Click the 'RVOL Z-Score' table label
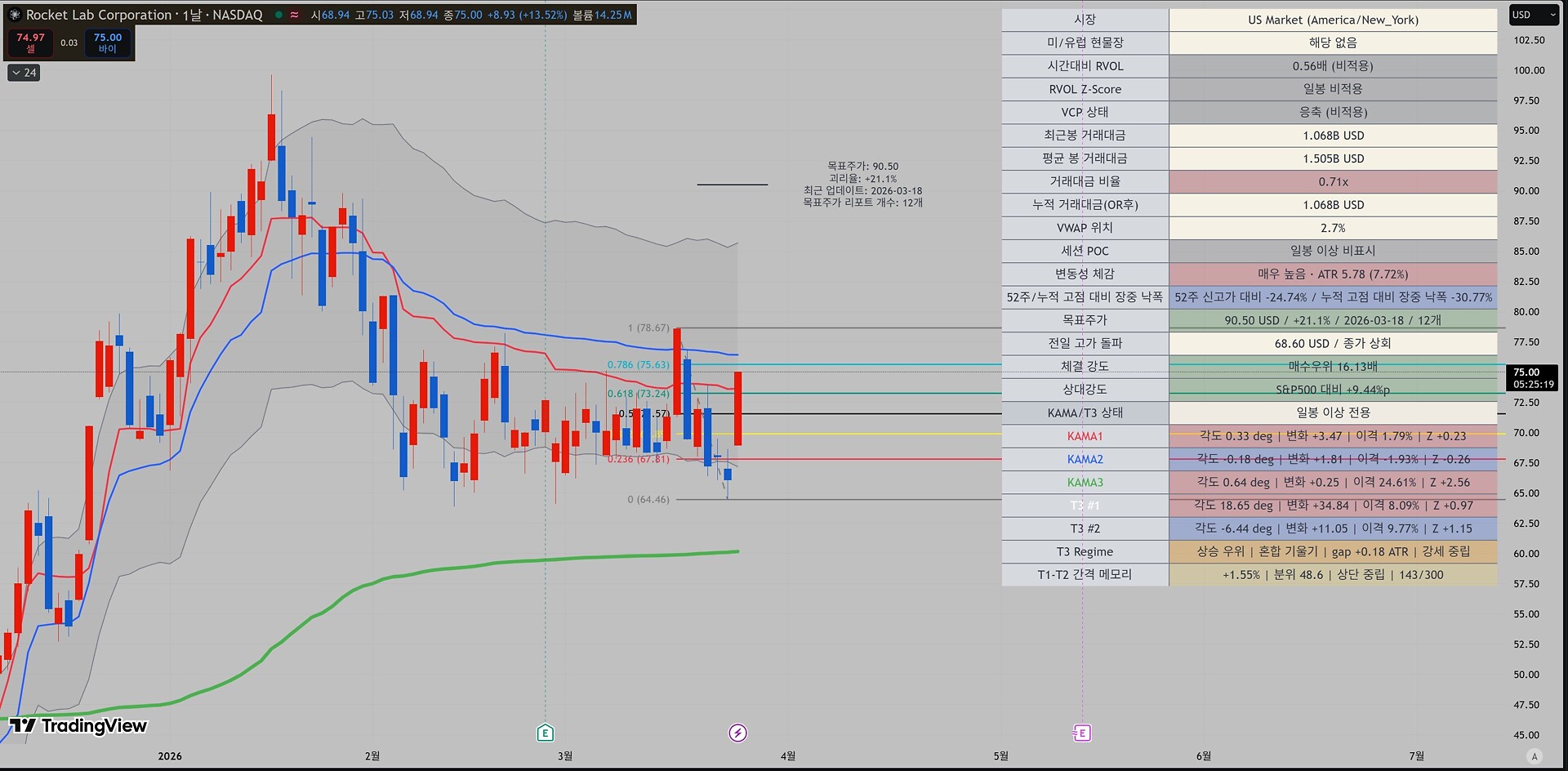This screenshot has height=771, width=1568. click(1085, 89)
